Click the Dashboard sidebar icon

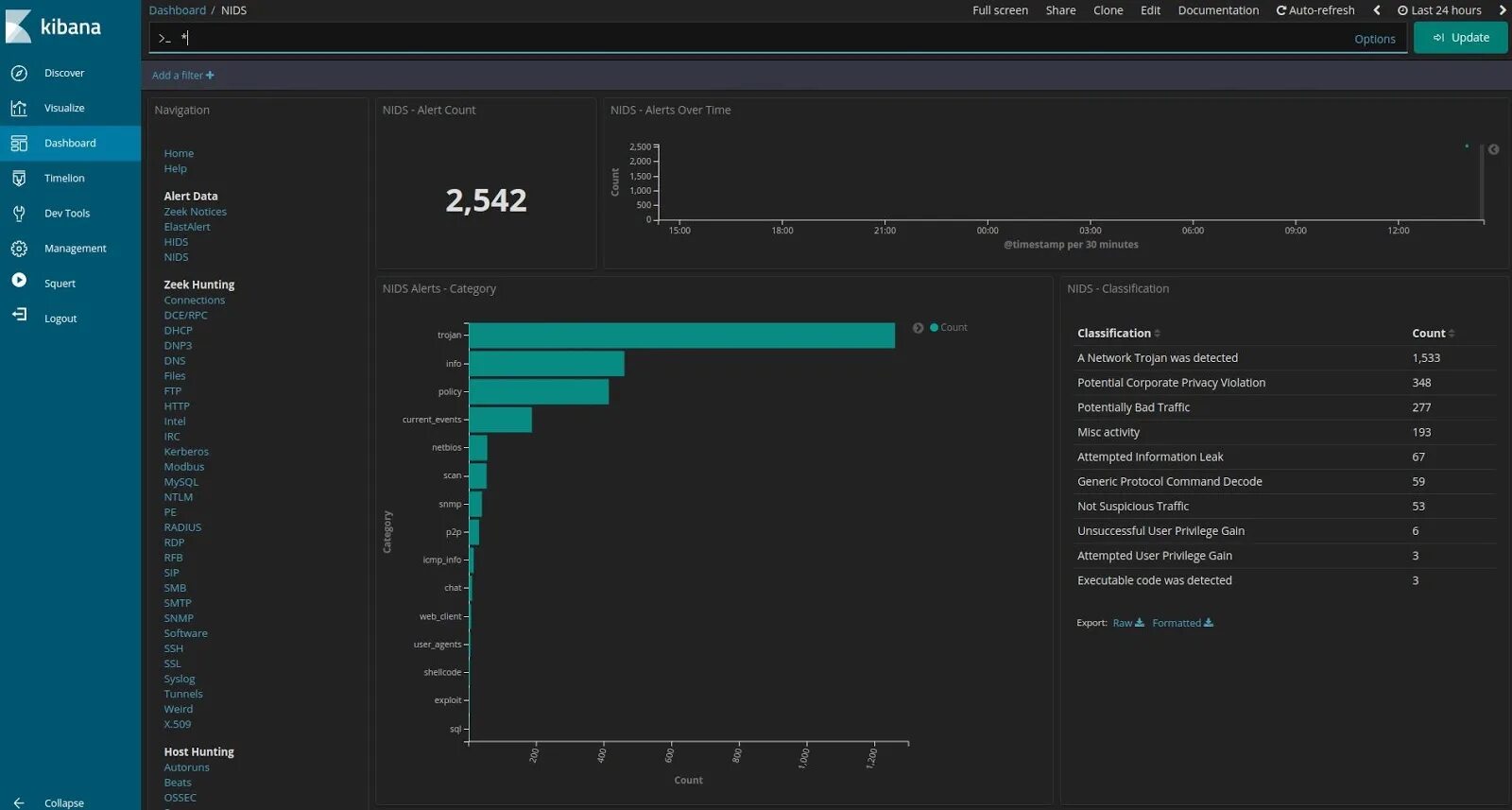(x=19, y=143)
